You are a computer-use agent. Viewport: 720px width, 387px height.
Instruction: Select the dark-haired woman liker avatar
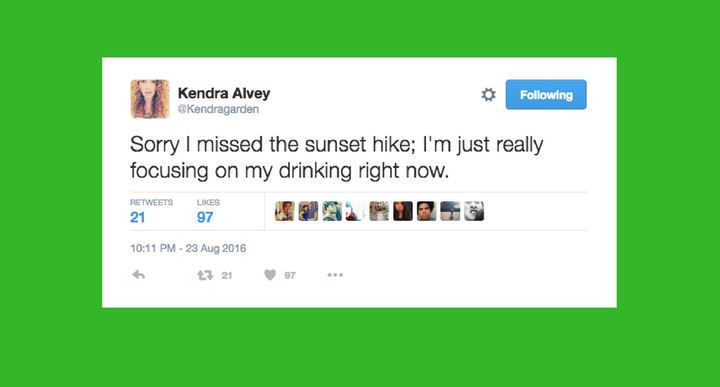(403, 211)
